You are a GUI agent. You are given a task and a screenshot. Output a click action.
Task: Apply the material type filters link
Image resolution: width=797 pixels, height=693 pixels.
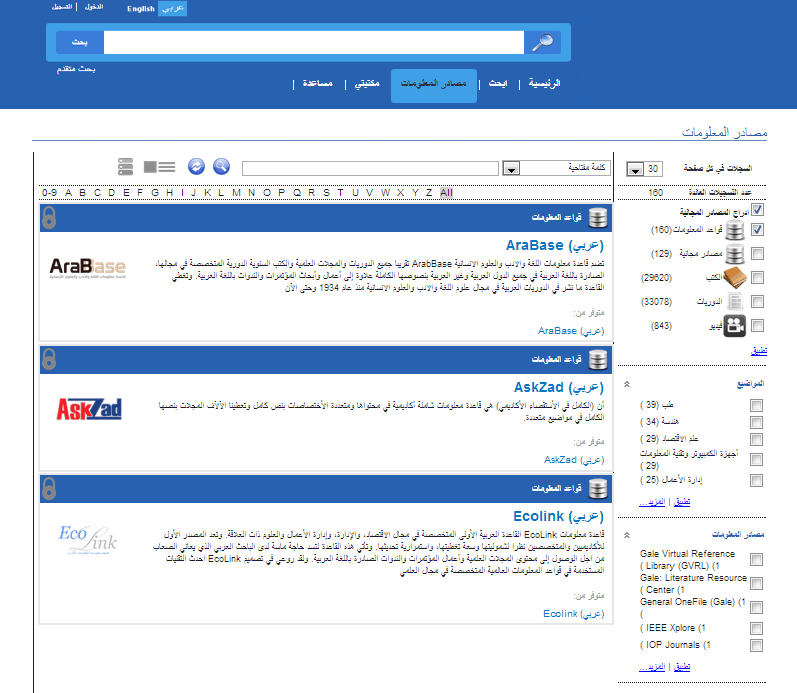[759, 351]
